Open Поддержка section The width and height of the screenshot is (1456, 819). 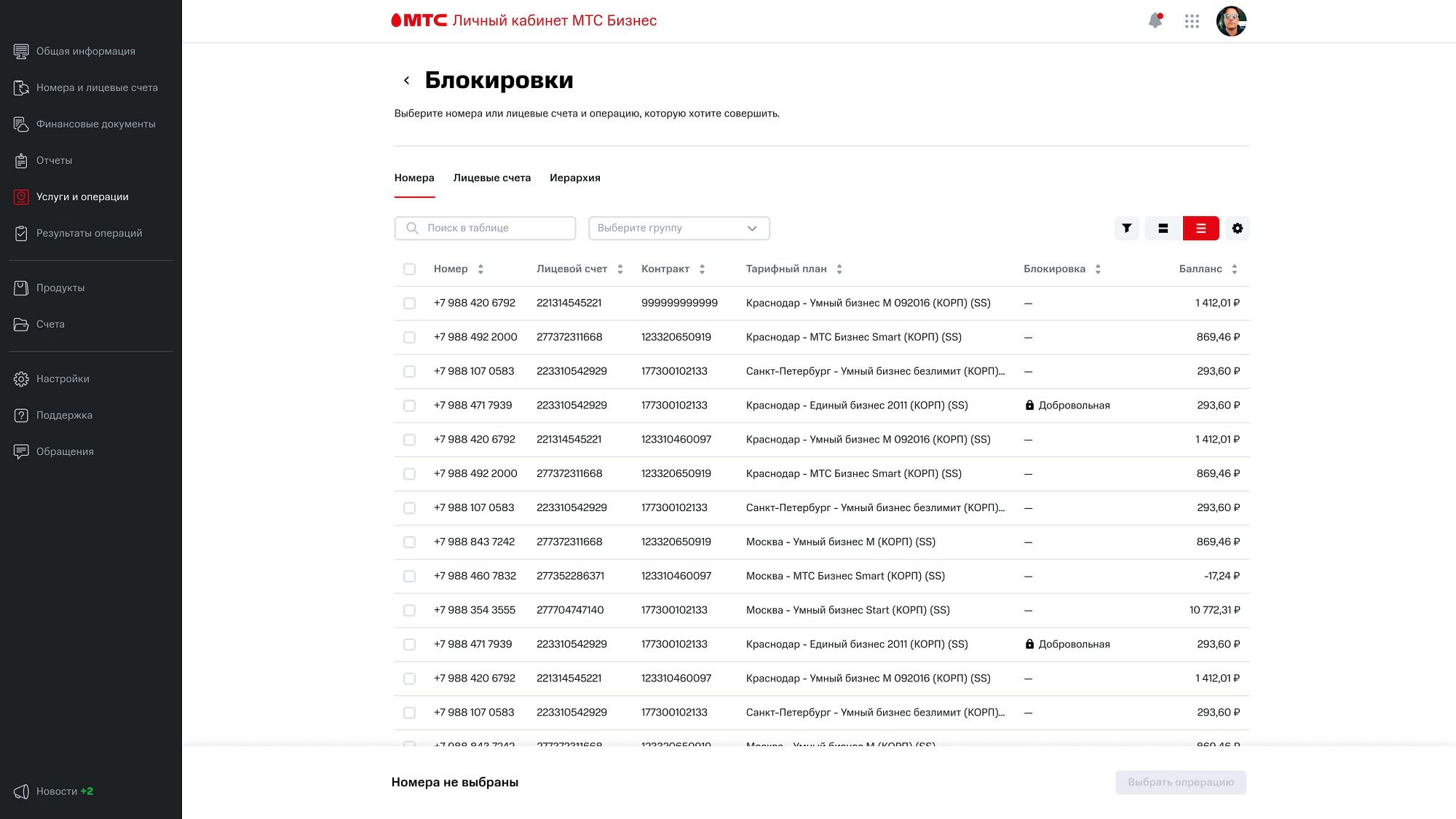tap(53, 415)
